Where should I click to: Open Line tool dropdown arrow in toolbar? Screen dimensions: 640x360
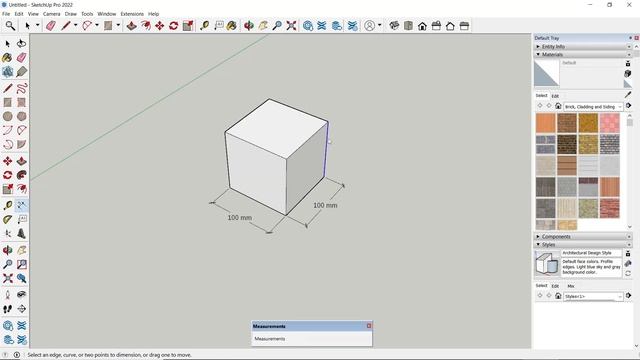tap(76, 25)
